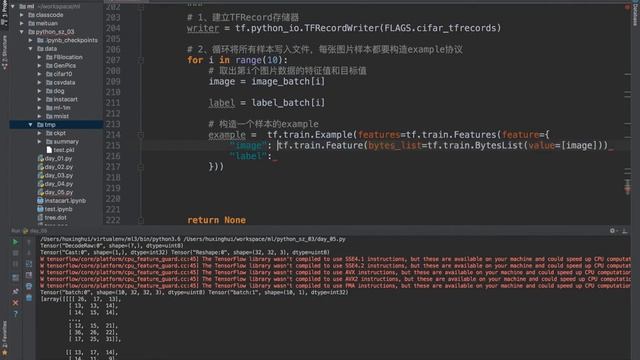
Task: Open instacart.ipynb notebook
Action: point(62,201)
